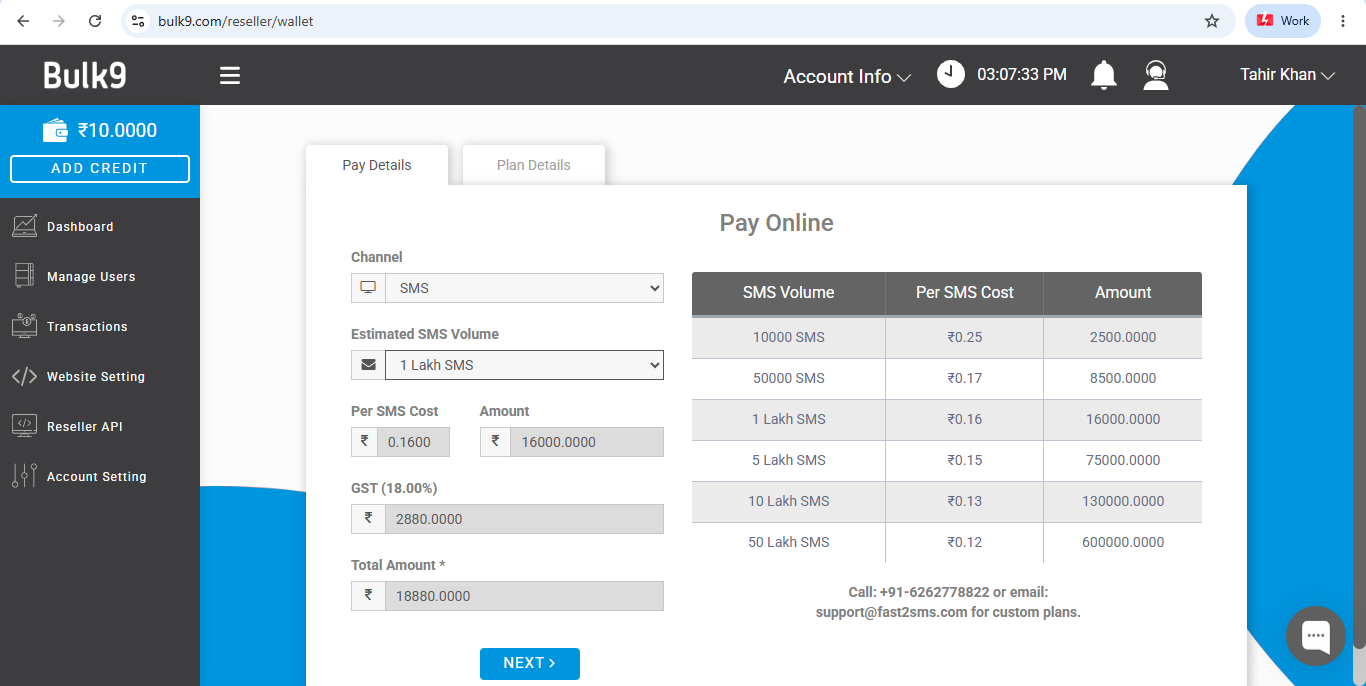Click the envelope icon beside SMS volume
This screenshot has height=686, width=1366.
tap(368, 365)
